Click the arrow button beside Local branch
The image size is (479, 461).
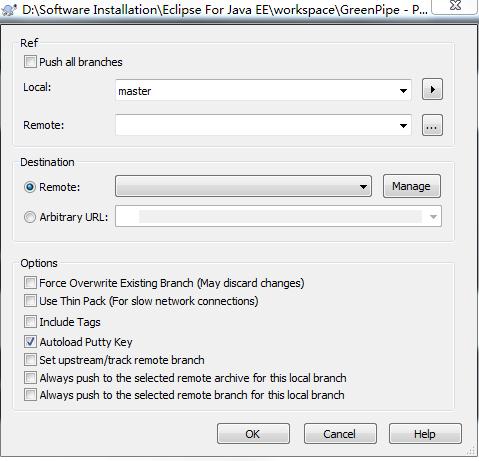click(432, 89)
